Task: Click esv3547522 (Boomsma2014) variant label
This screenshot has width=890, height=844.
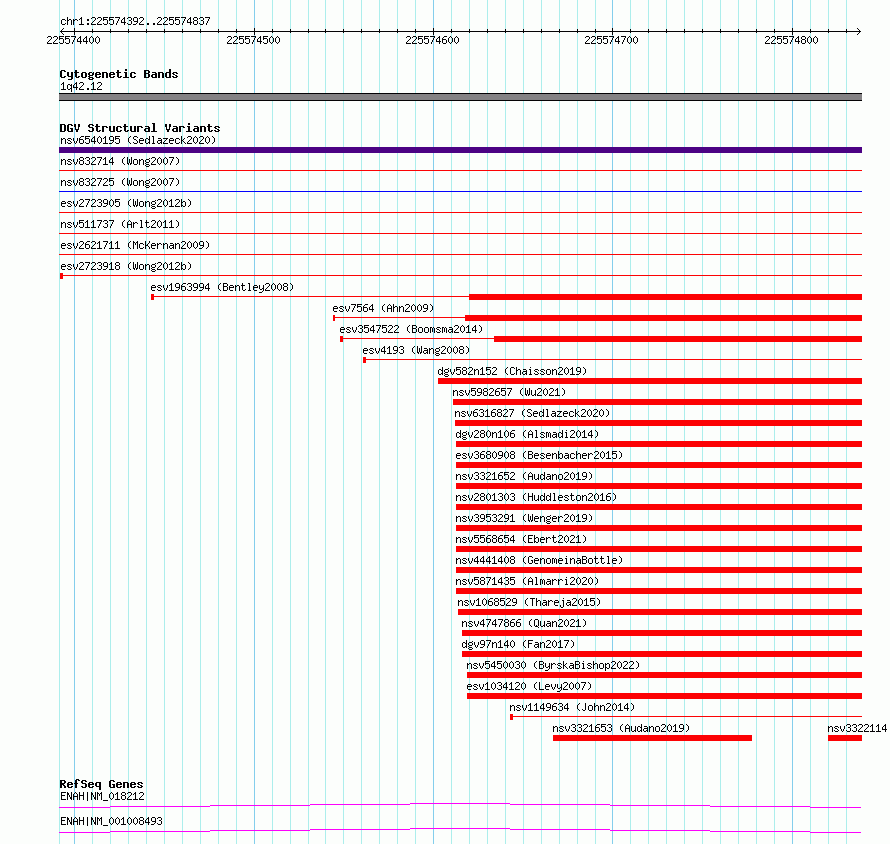Action: (411, 329)
